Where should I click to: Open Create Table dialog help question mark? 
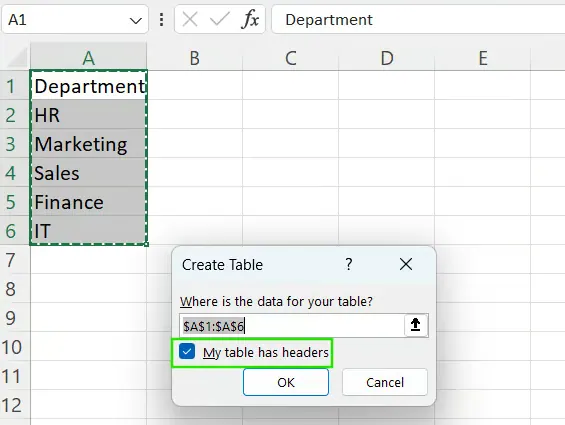(x=348, y=264)
